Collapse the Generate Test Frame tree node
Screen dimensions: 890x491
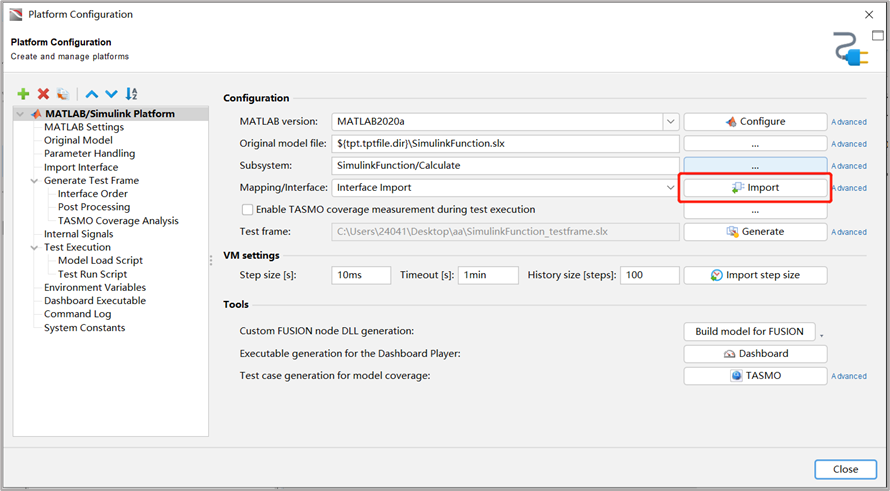(34, 181)
